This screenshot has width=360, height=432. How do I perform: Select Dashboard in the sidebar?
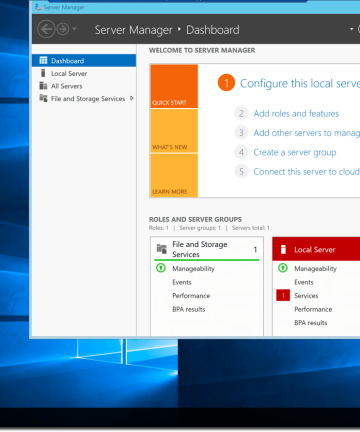[84, 61]
